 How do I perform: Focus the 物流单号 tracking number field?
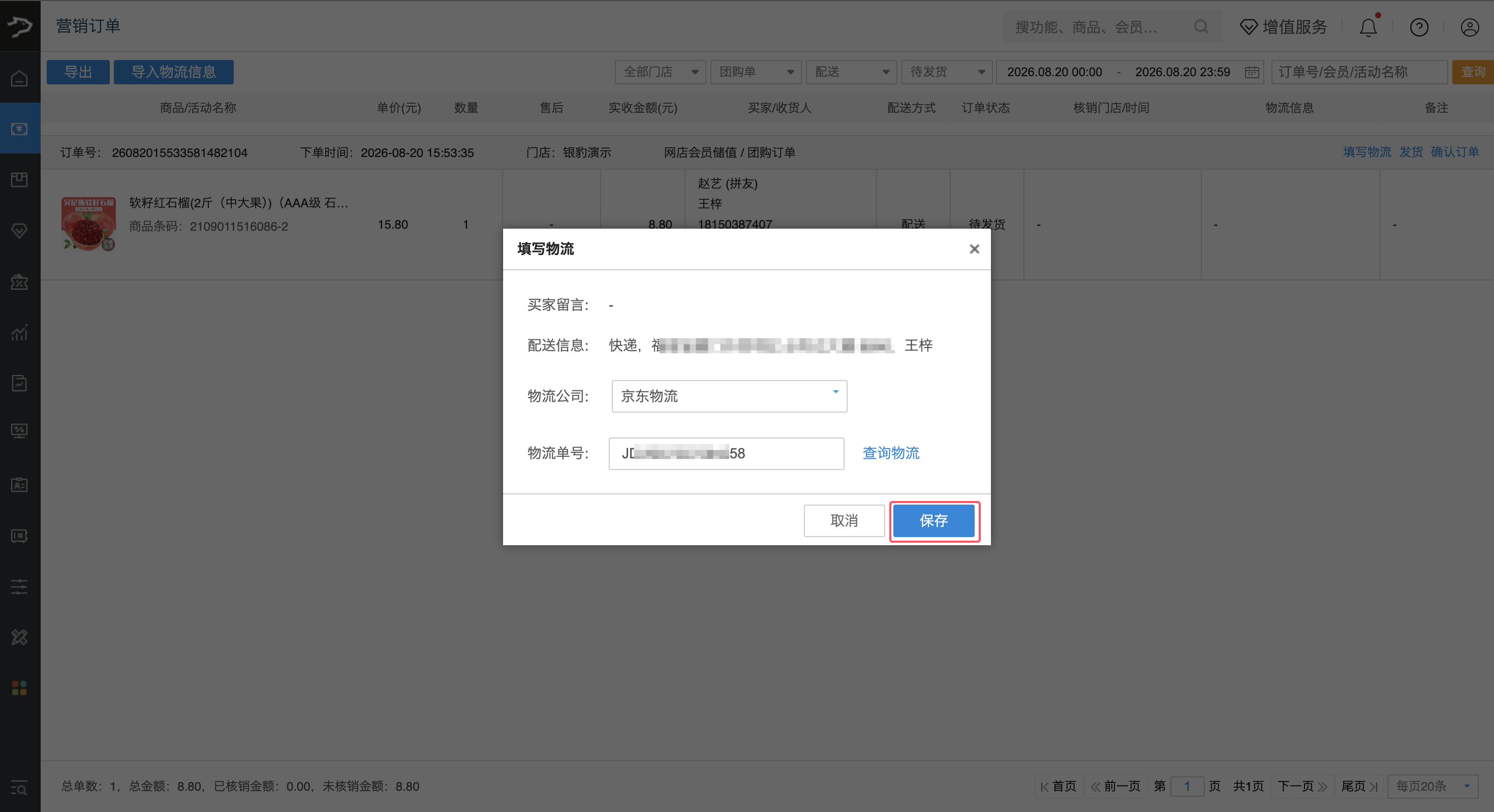pyautogui.click(x=726, y=454)
